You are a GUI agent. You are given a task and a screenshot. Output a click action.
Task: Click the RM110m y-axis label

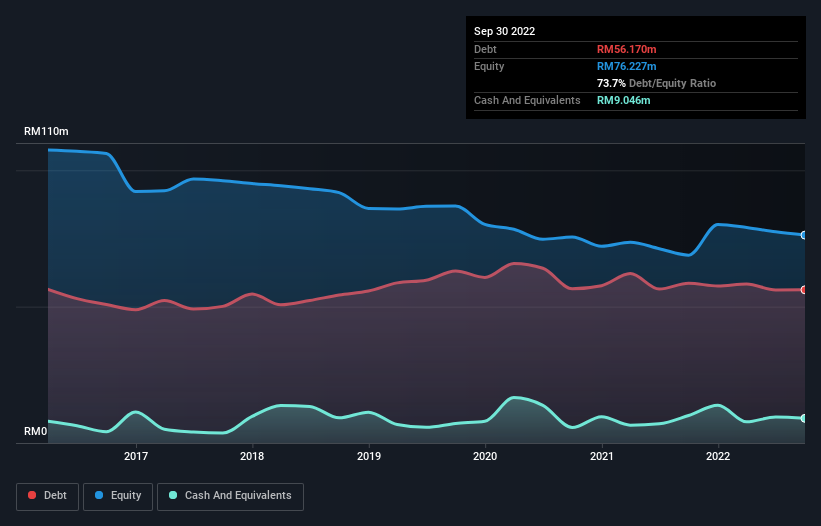[46, 131]
